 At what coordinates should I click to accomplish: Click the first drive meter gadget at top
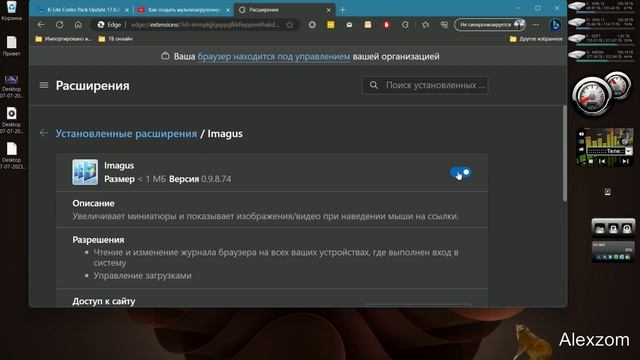click(x=601, y=6)
